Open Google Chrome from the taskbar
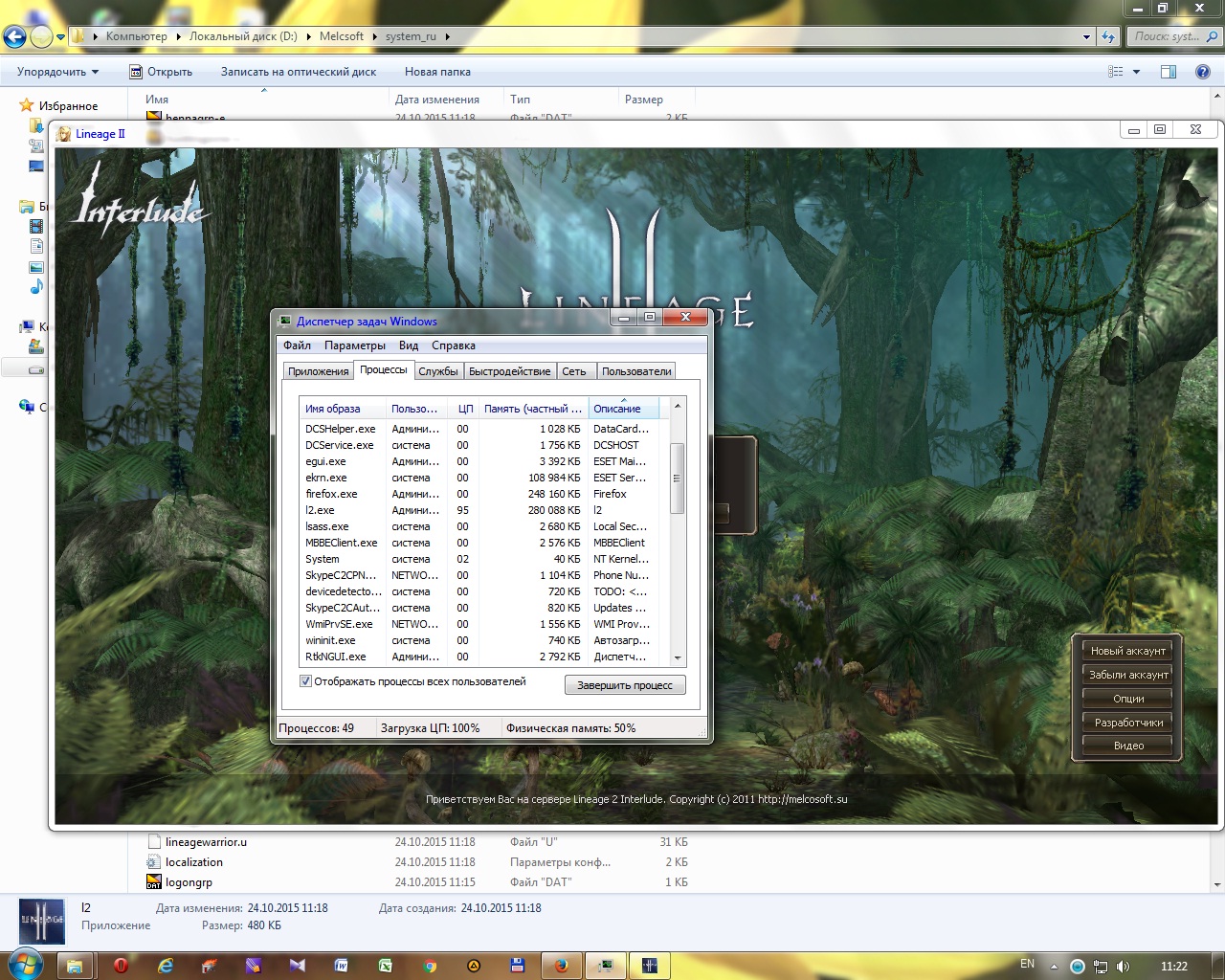 click(431, 966)
